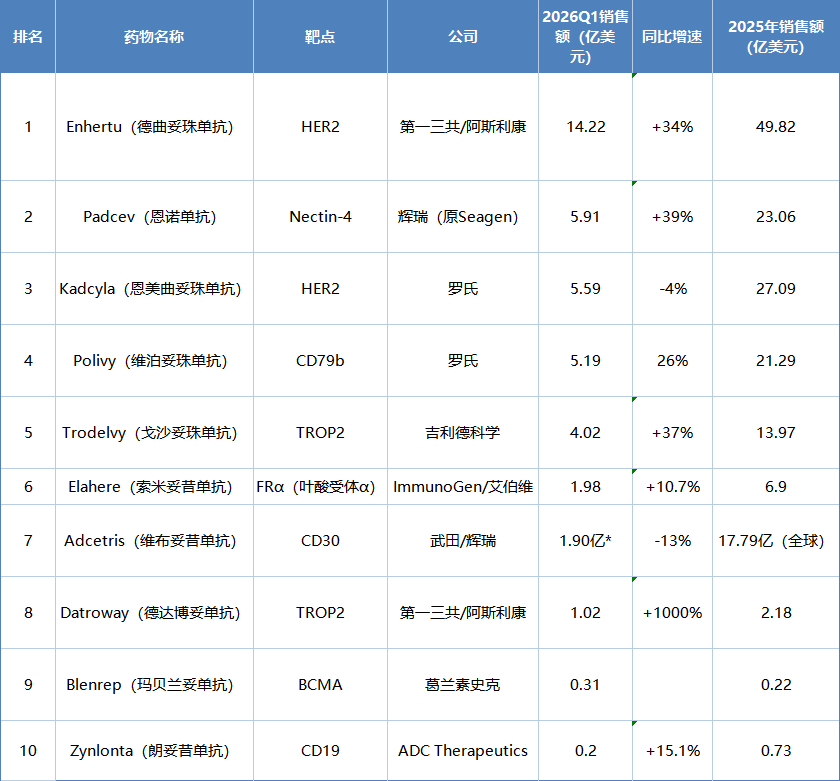Click the 排名 column header
This screenshot has width=840, height=781.
[x=27, y=36]
